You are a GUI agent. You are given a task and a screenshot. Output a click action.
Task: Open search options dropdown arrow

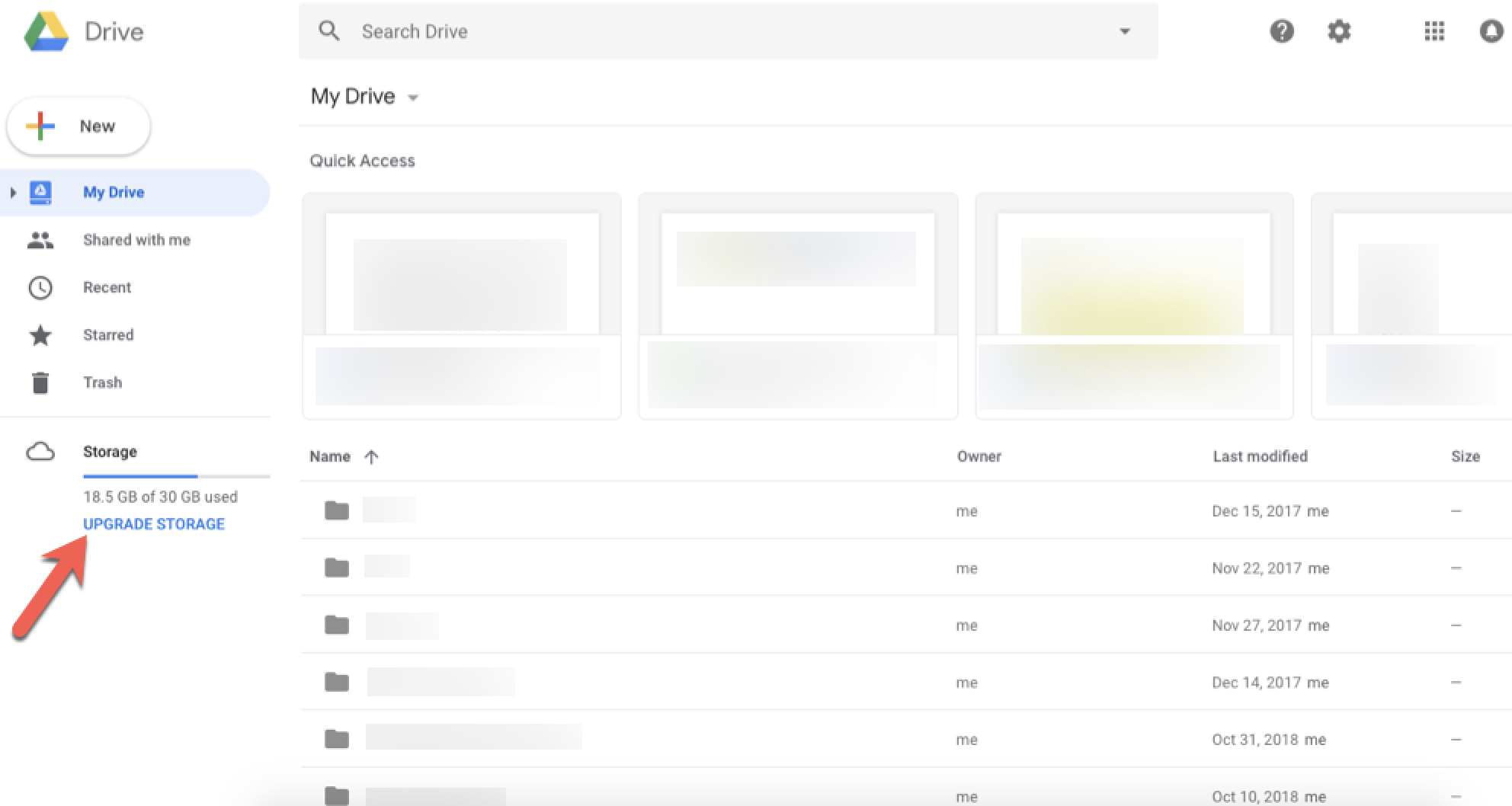1125,31
